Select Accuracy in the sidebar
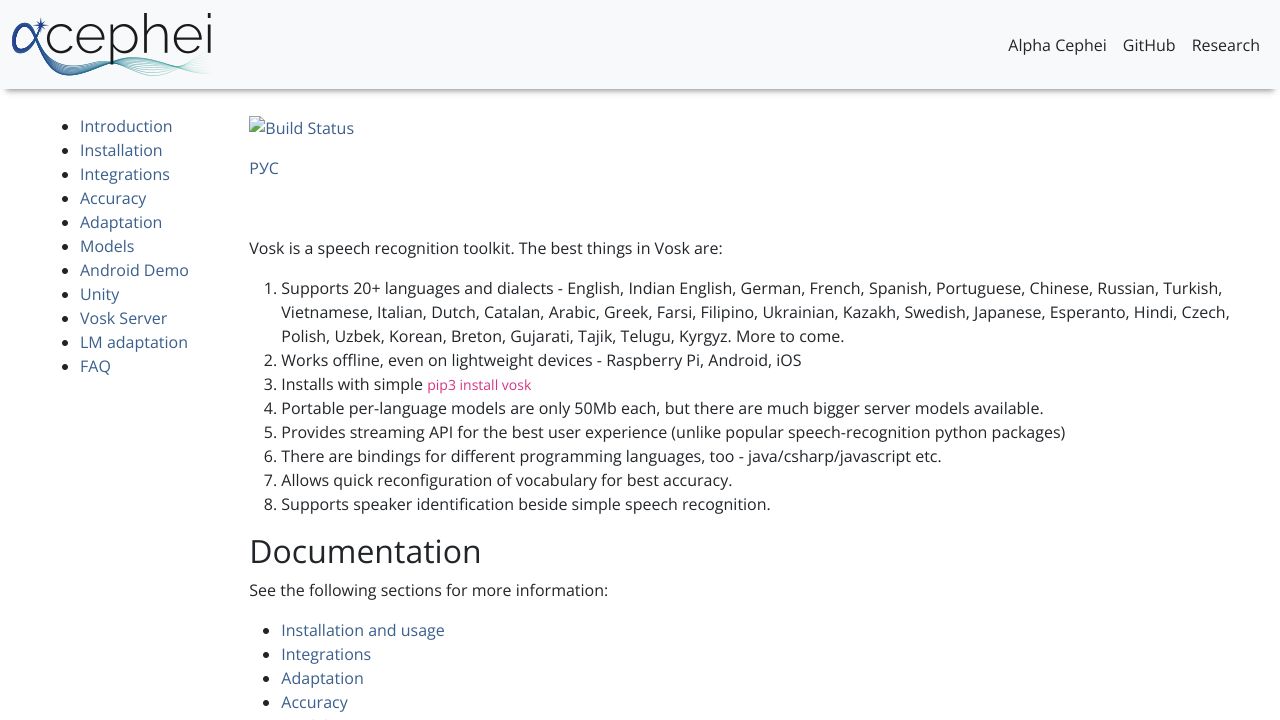1280x720 pixels. coord(113,198)
